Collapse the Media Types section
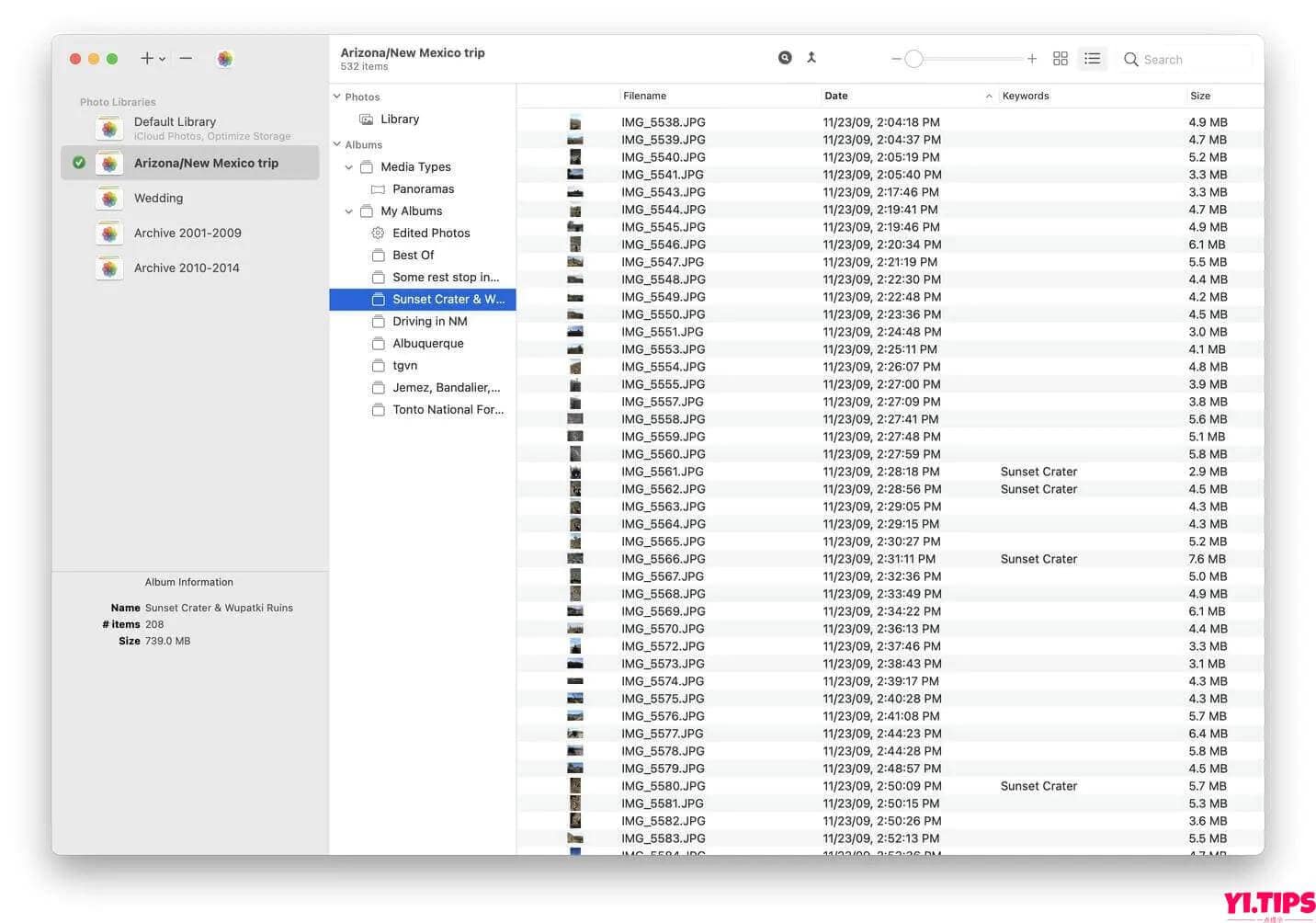Viewport: 1316px width, 923px height. click(x=348, y=166)
